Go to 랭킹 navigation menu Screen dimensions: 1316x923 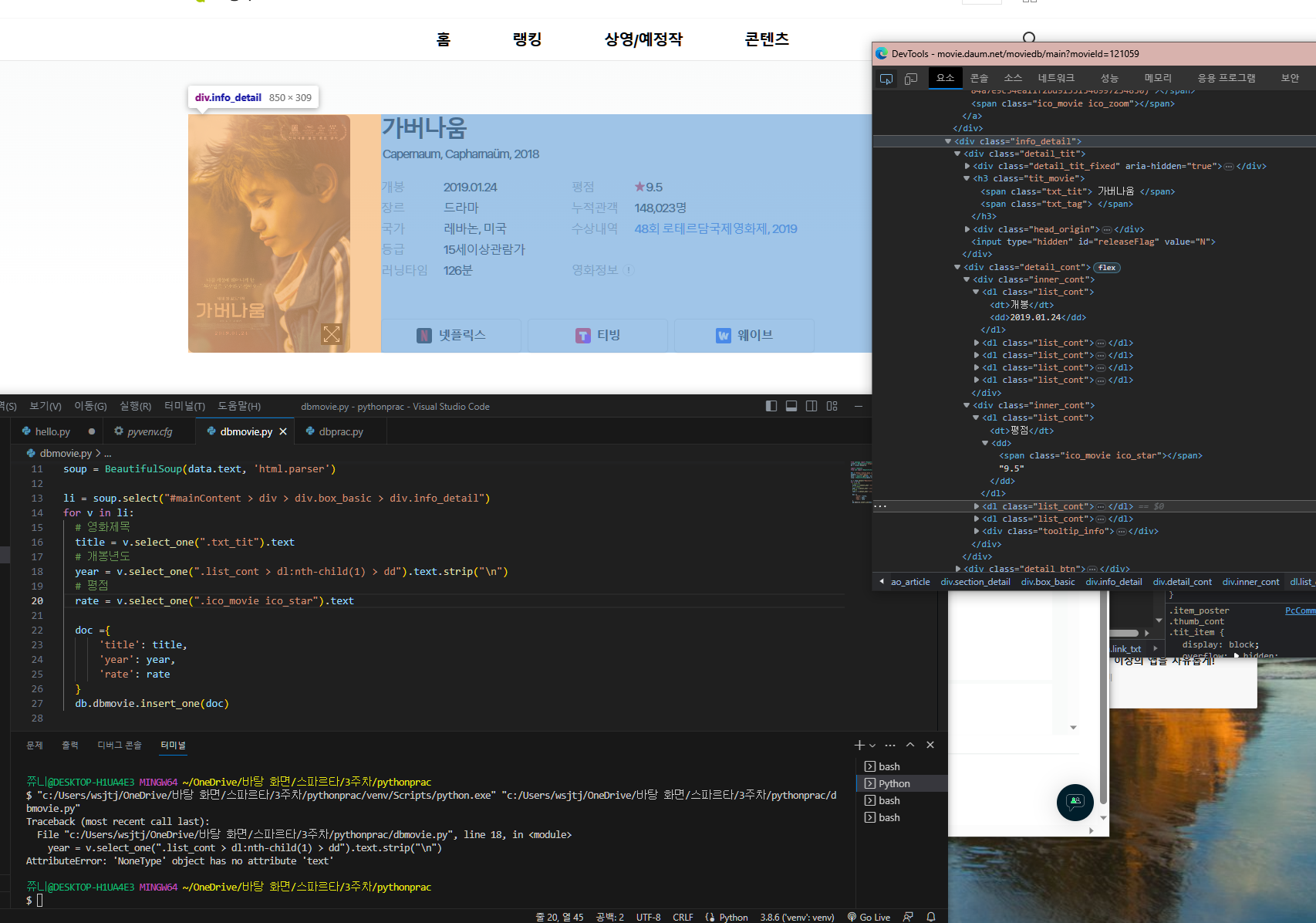[x=527, y=39]
